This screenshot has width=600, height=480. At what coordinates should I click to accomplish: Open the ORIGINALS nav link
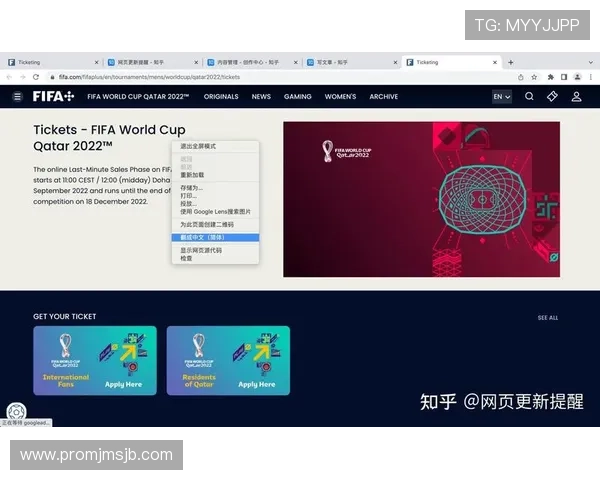[x=221, y=96]
